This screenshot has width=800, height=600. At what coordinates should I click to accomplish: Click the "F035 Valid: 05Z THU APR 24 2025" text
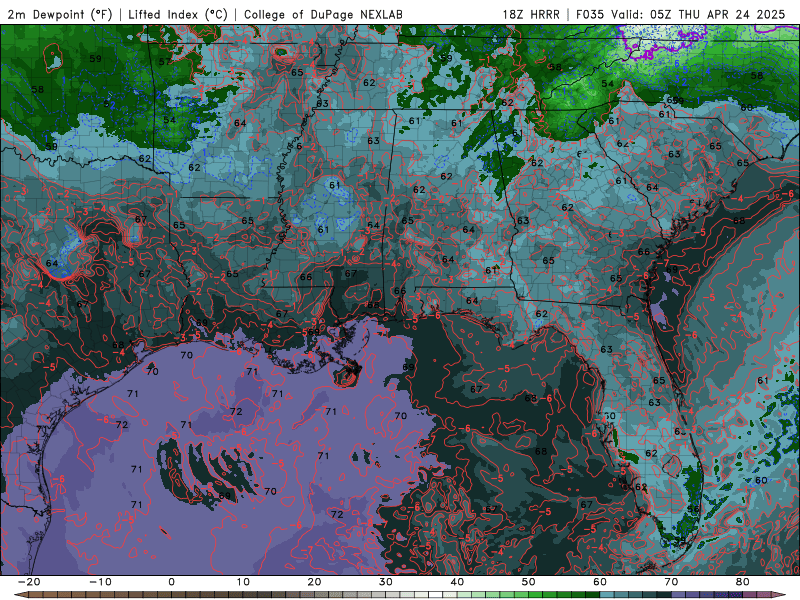[681, 14]
